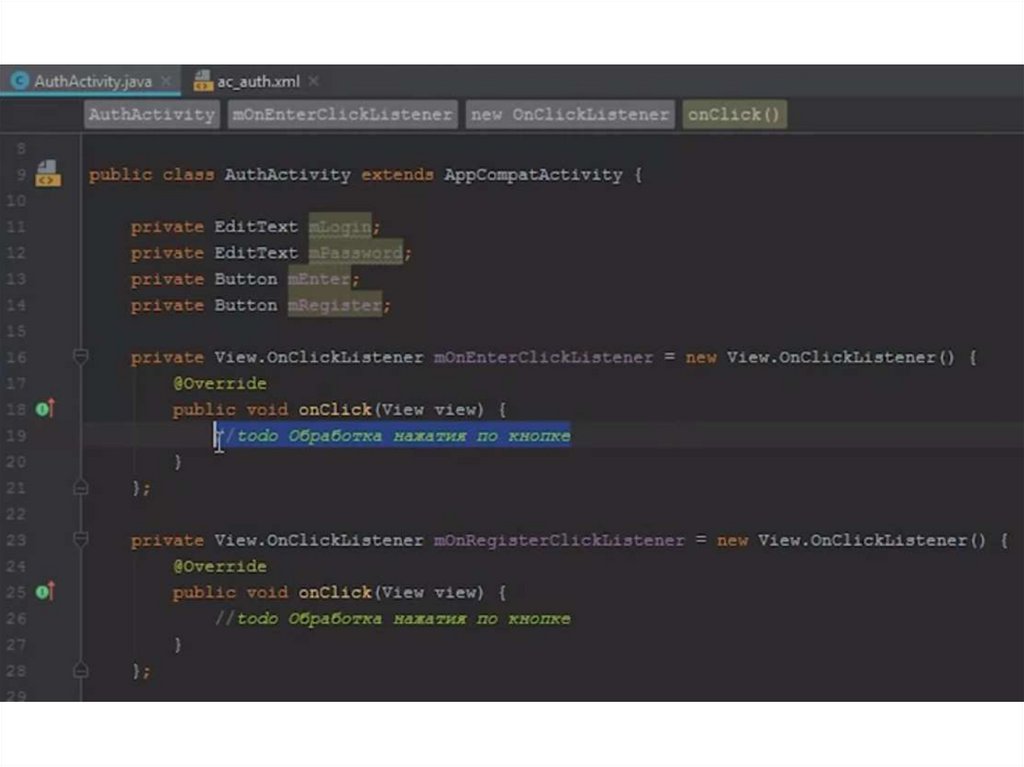The width and height of the screenshot is (1024, 767).
Task: Click the mRegister field name
Action: 334,305
